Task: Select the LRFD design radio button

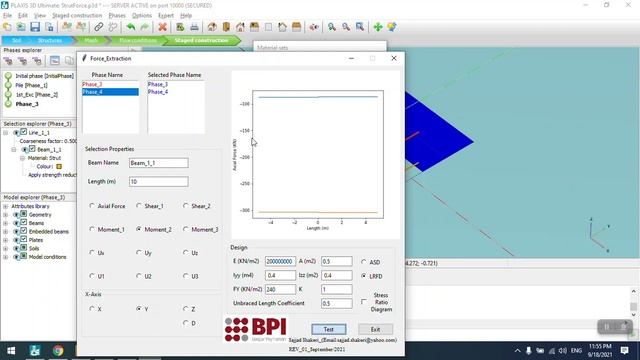Action: (364, 276)
